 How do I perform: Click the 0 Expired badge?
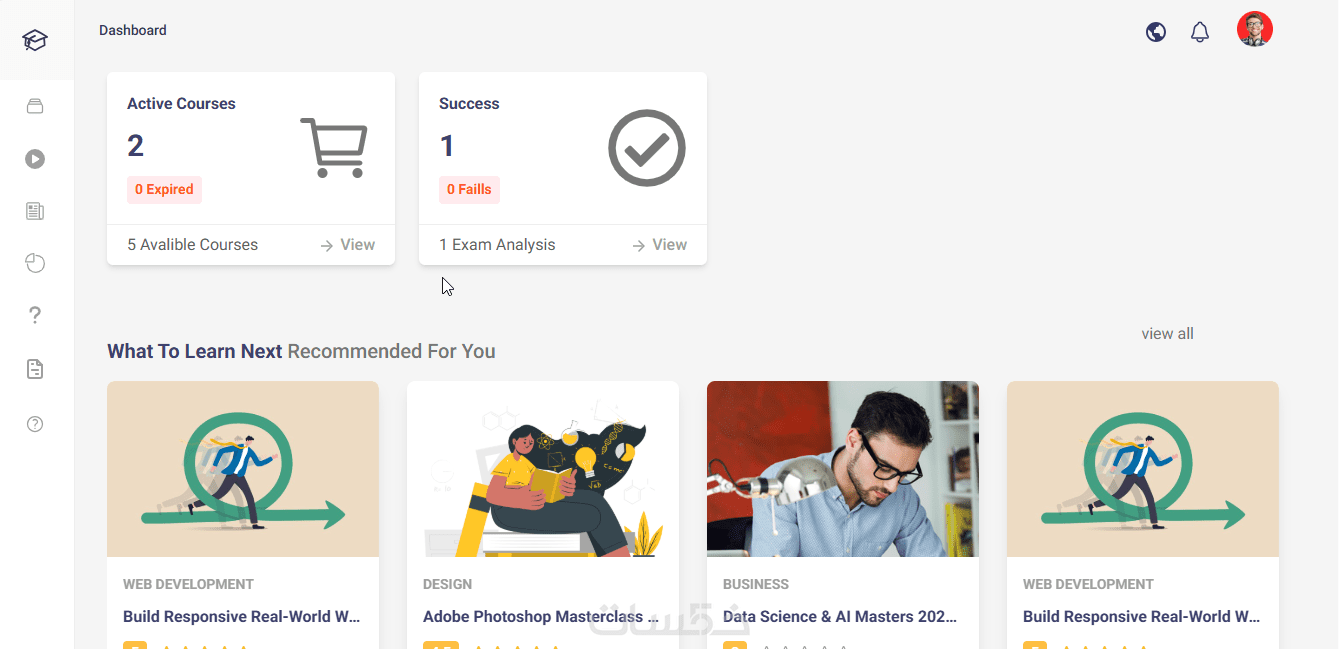coord(164,190)
